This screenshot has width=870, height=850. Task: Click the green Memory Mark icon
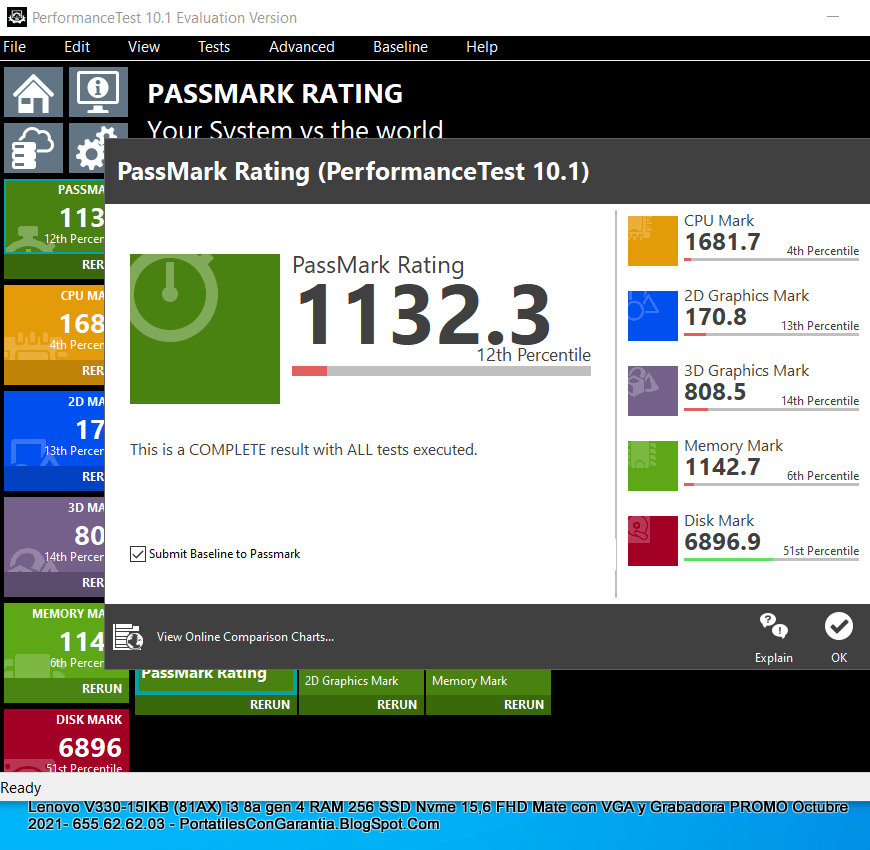pyautogui.click(x=652, y=466)
